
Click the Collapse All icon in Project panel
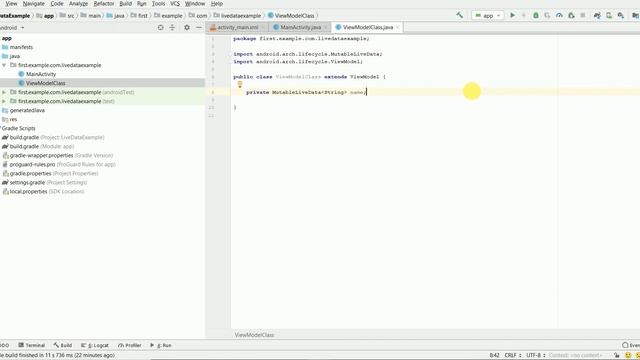click(172, 27)
